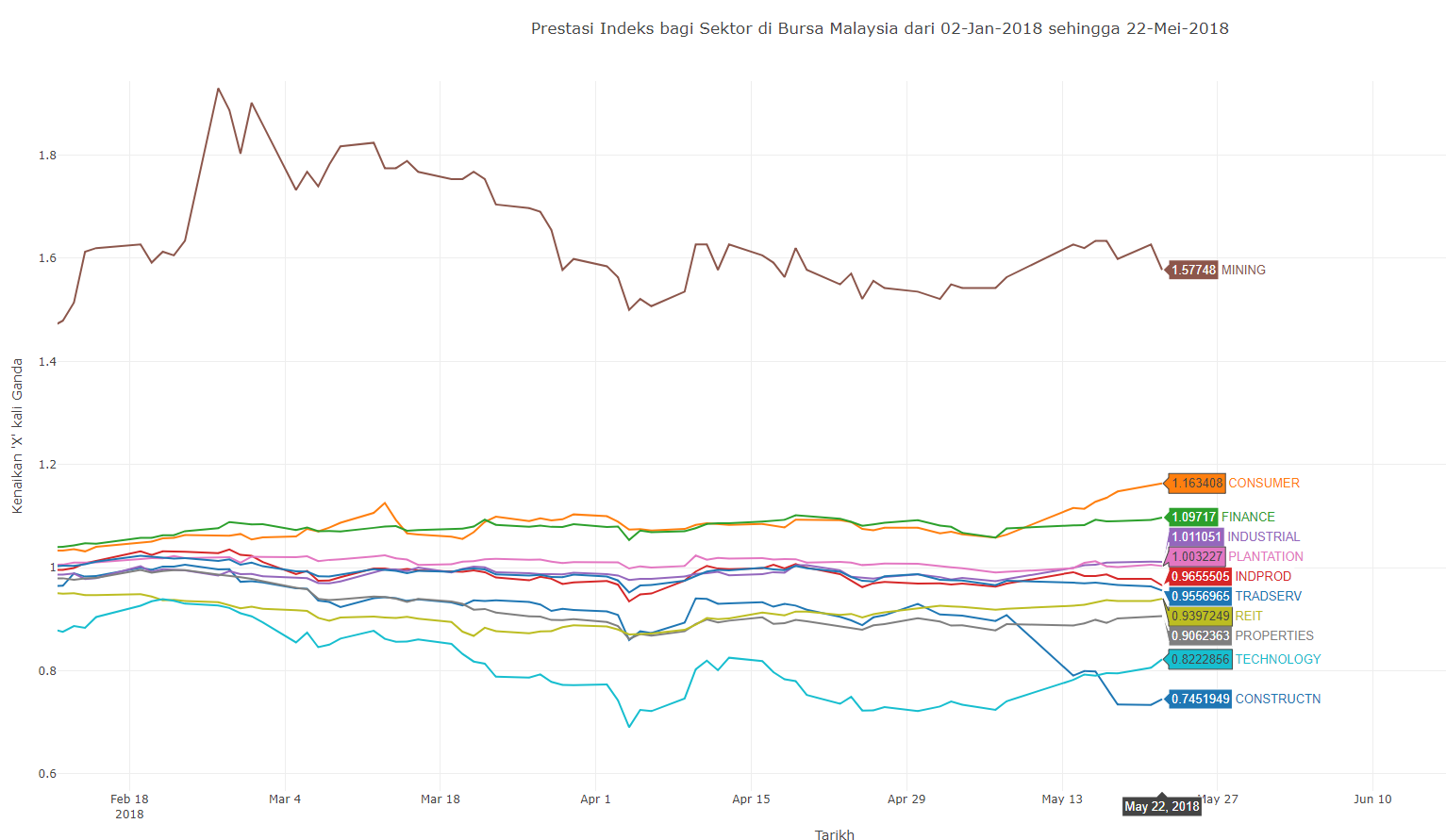Select the CONSTRUCTN series label

pyautogui.click(x=1277, y=699)
